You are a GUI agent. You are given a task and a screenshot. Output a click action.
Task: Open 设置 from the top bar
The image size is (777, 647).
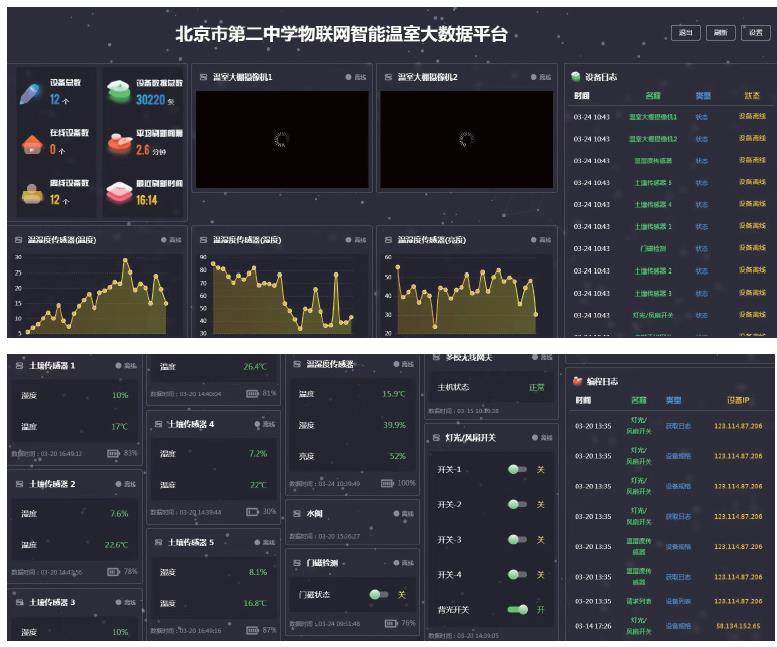[755, 33]
